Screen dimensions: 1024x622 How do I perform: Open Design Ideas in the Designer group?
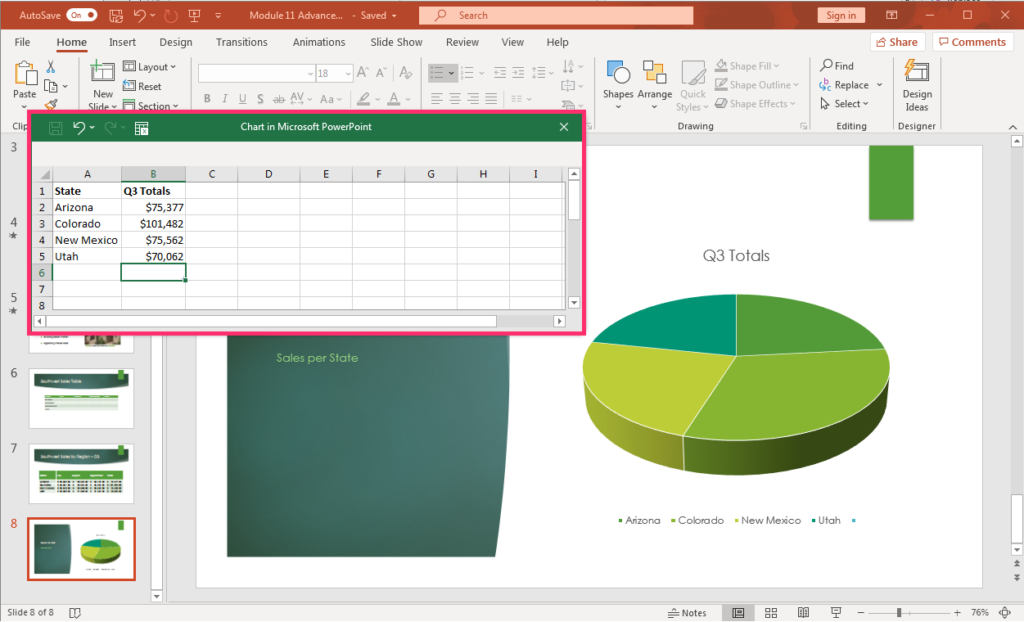(x=917, y=85)
